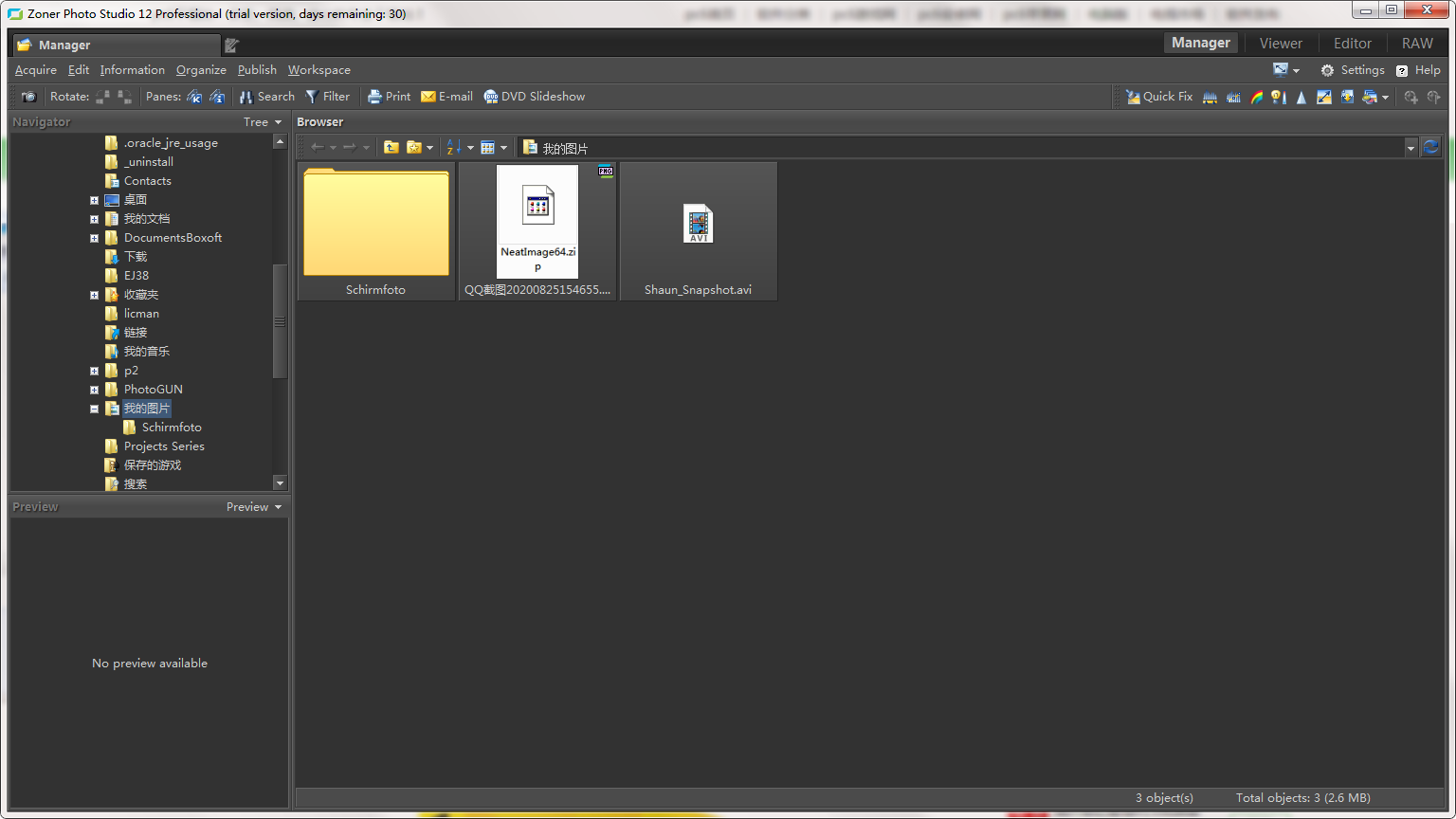Screen dimensions: 1456x819
Task: Open the rainbow enhance colors icon
Action: pos(1257,97)
